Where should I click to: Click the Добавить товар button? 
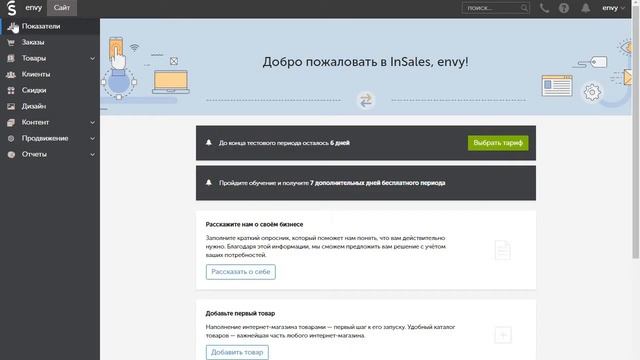tap(237, 352)
